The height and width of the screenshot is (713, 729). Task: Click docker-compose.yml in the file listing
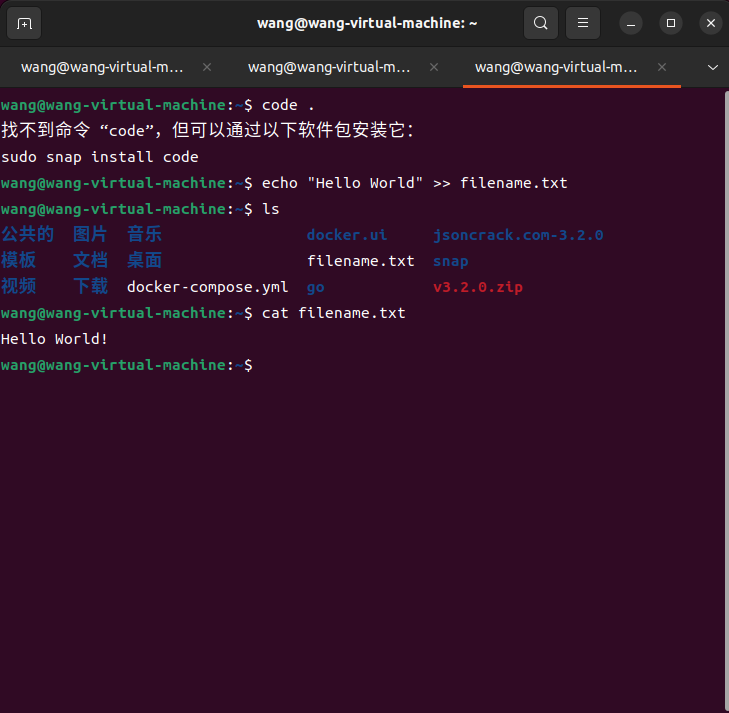207,287
